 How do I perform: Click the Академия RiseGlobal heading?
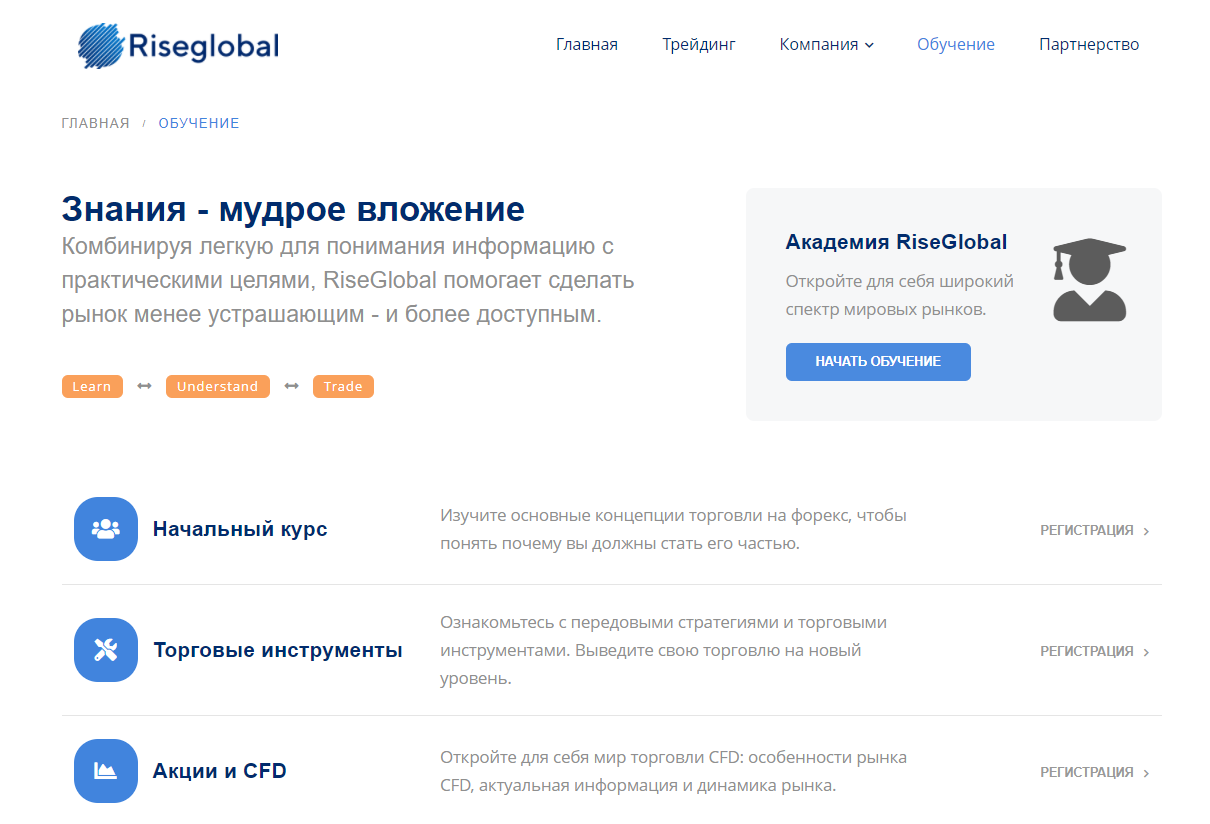pyautogui.click(x=896, y=242)
